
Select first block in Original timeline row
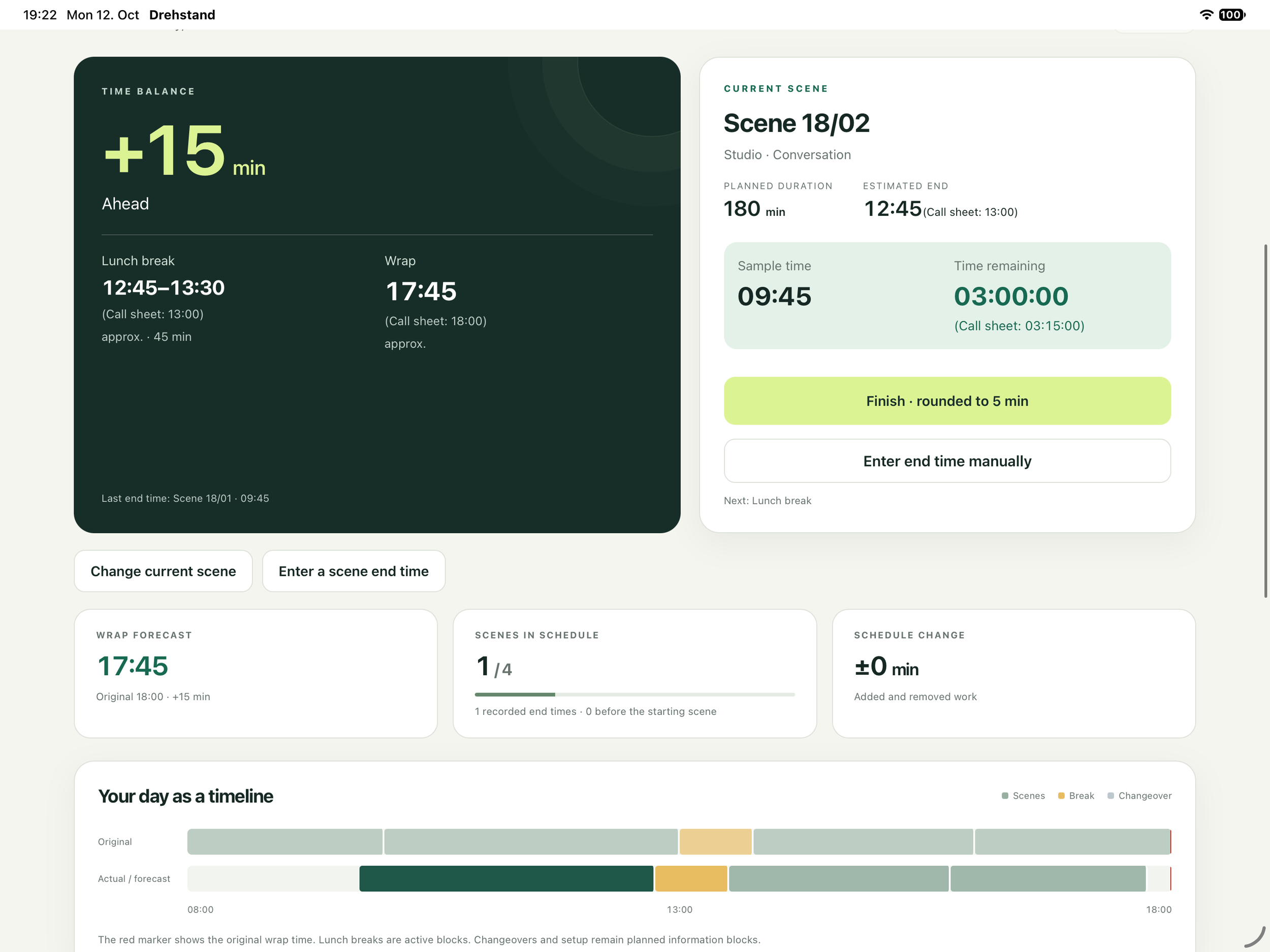tap(285, 841)
